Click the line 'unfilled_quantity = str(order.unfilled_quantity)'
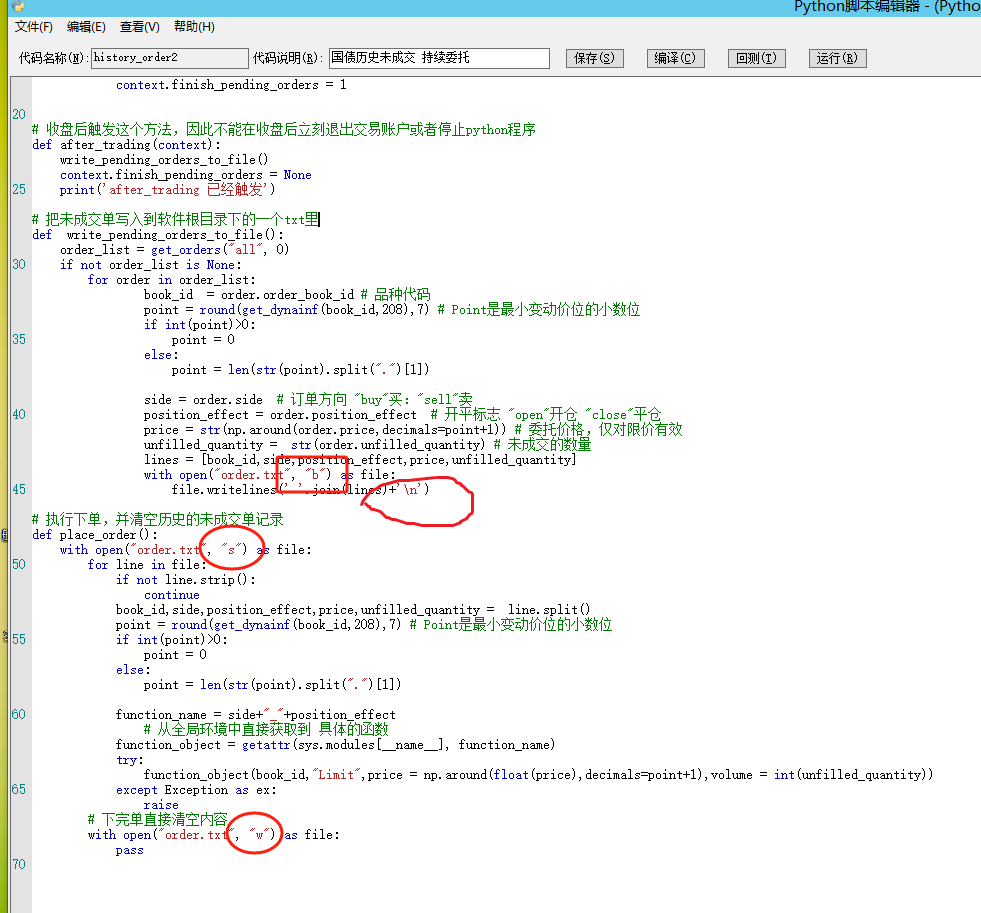The image size is (981, 913). [x=315, y=445]
